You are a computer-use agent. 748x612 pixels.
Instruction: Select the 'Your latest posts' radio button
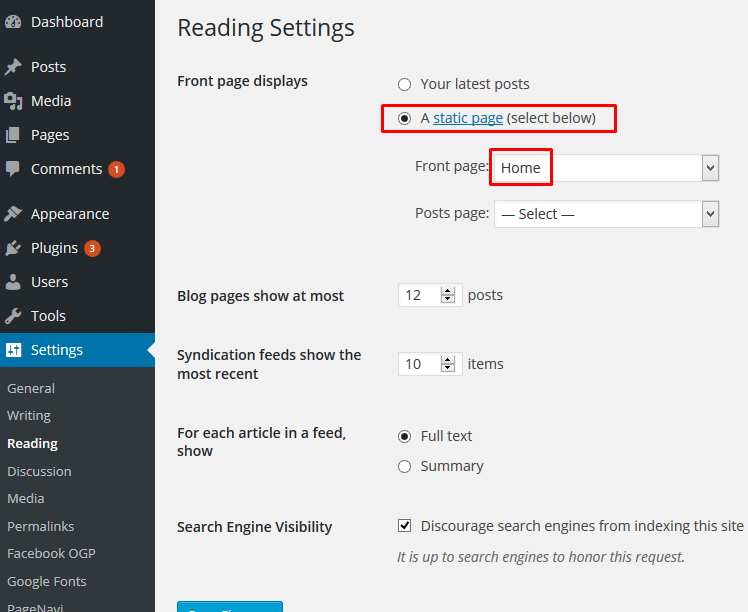tap(404, 85)
